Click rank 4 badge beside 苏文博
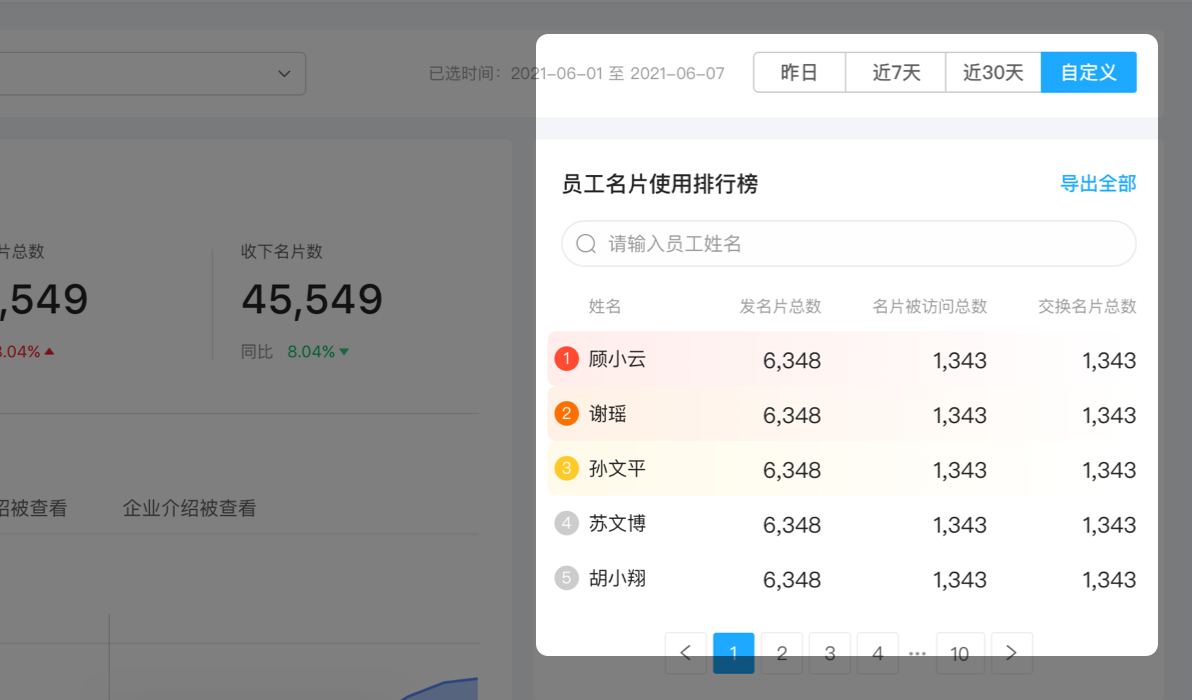The width and height of the screenshot is (1192, 700). pyautogui.click(x=566, y=523)
